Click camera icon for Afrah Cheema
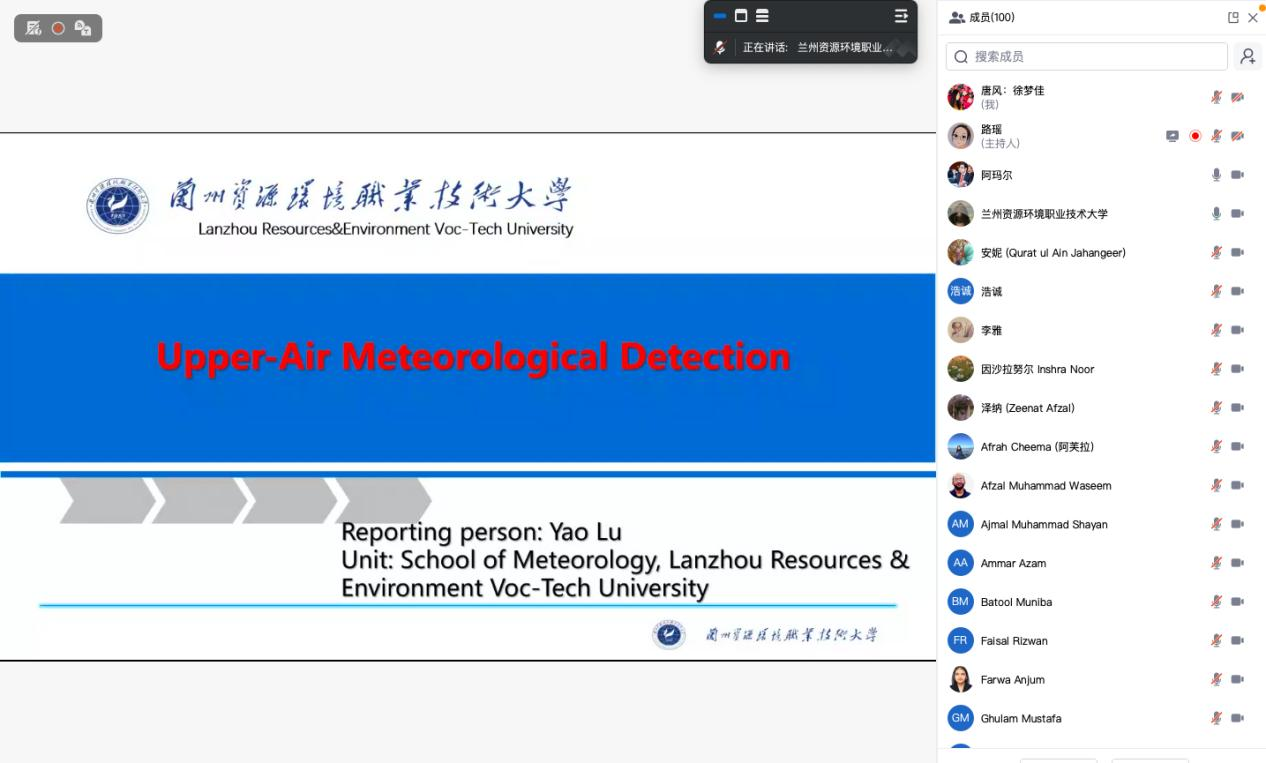1266x763 pixels. (x=1238, y=446)
